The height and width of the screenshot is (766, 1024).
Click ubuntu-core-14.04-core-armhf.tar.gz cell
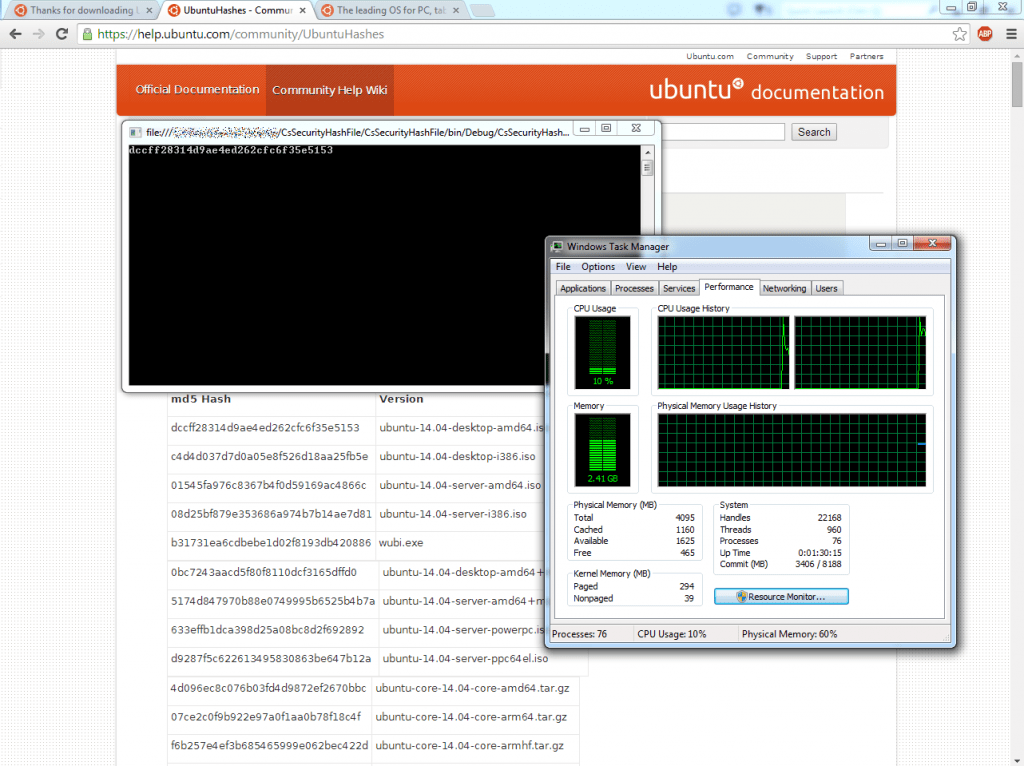point(470,746)
